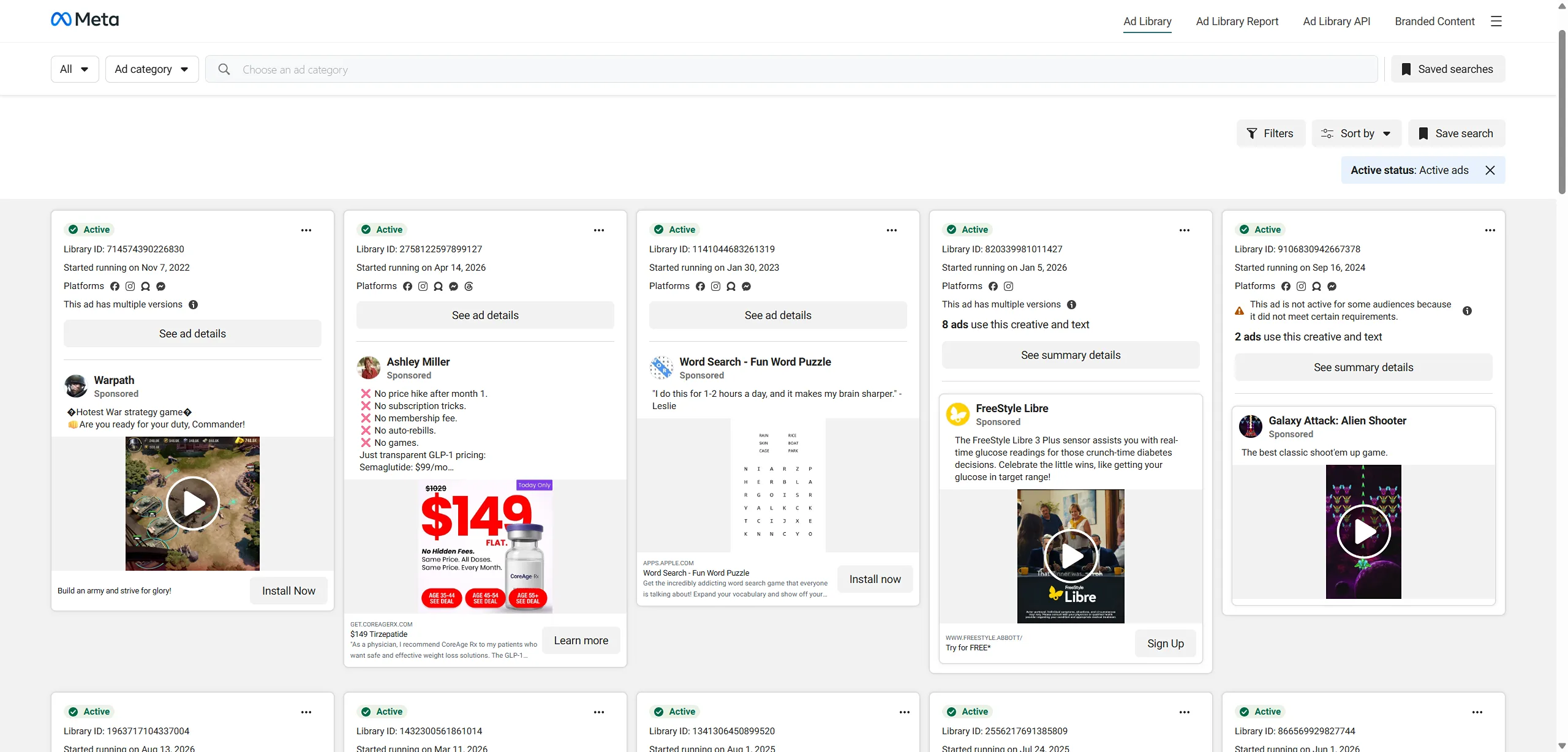Play the Galaxy Attack video

pos(1363,532)
